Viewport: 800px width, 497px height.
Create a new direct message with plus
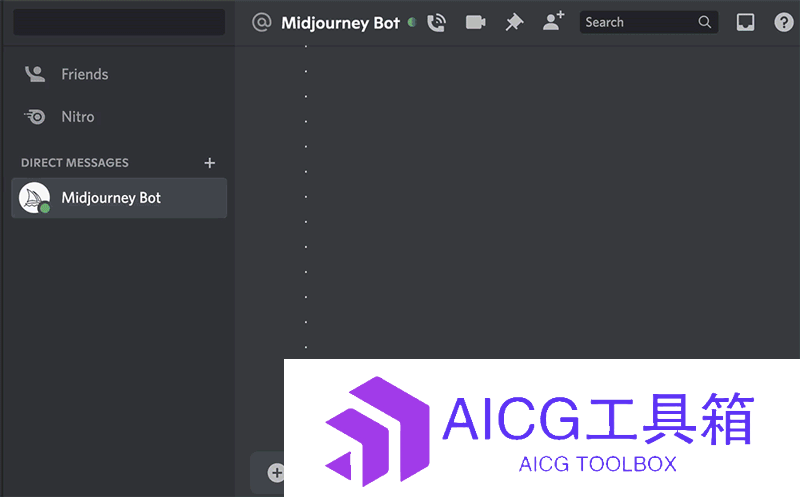(x=210, y=163)
